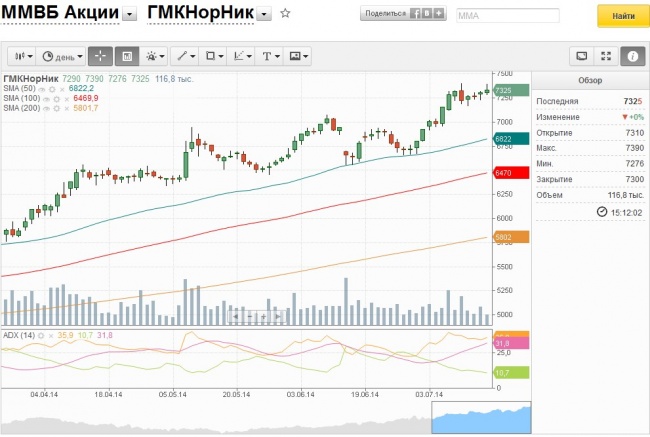
Task: Click the ADX (14) indicator name
Action: [19, 335]
